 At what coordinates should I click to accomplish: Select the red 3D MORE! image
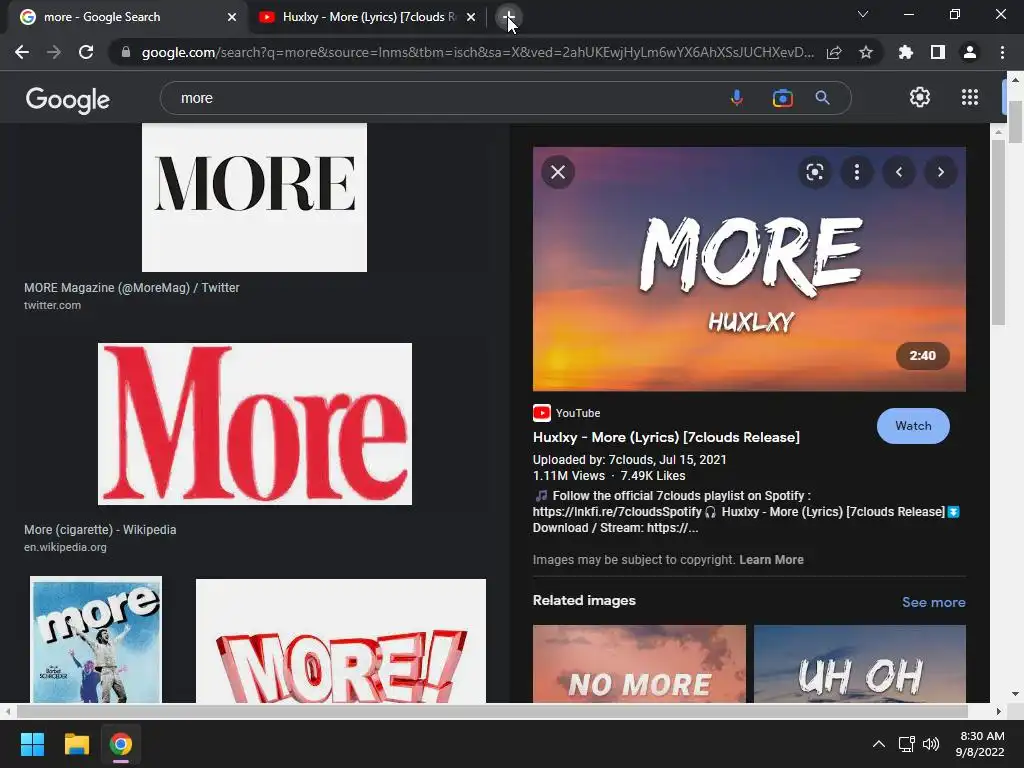341,641
